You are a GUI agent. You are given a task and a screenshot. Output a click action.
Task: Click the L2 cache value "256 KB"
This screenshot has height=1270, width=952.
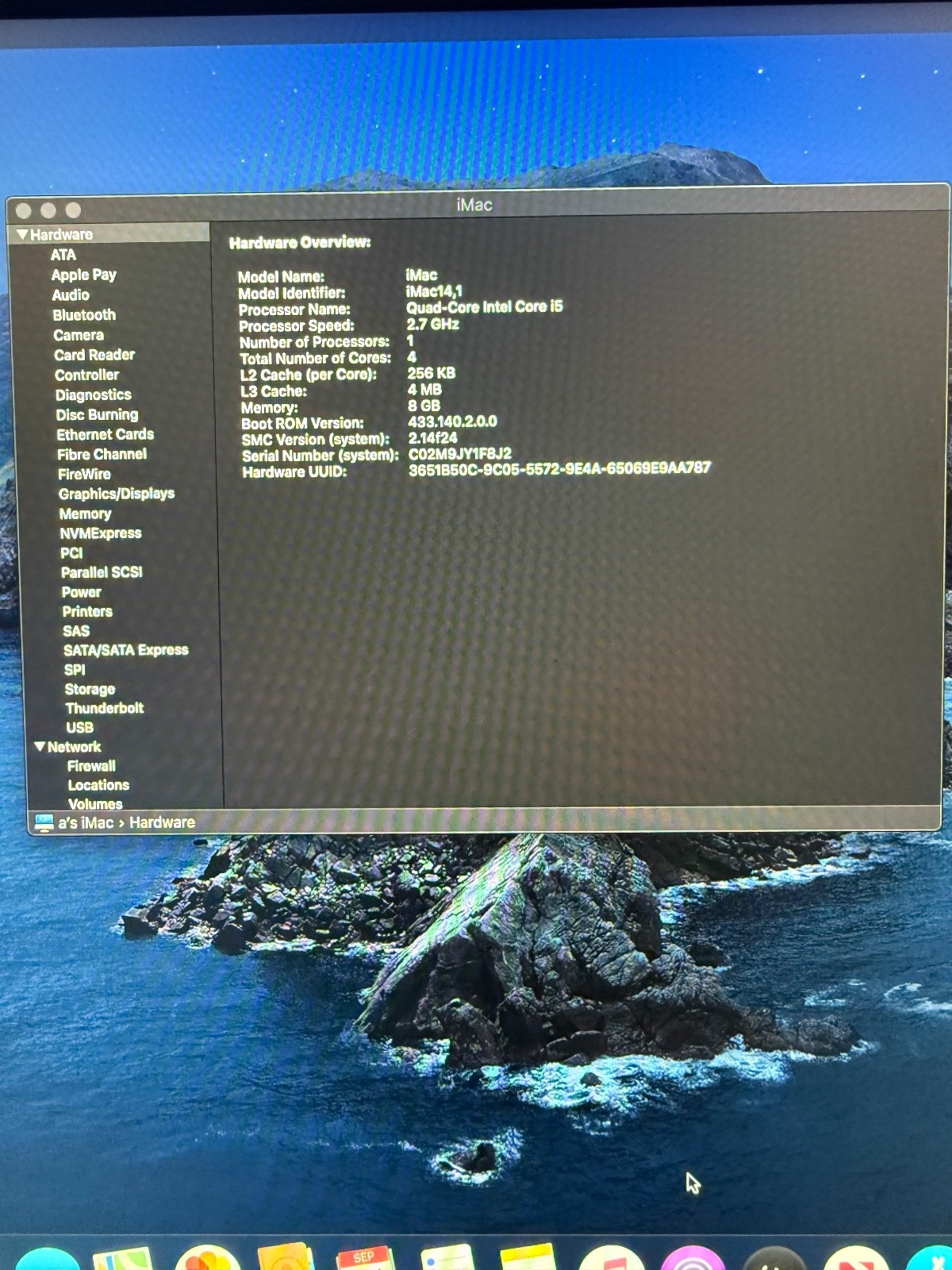click(x=432, y=373)
